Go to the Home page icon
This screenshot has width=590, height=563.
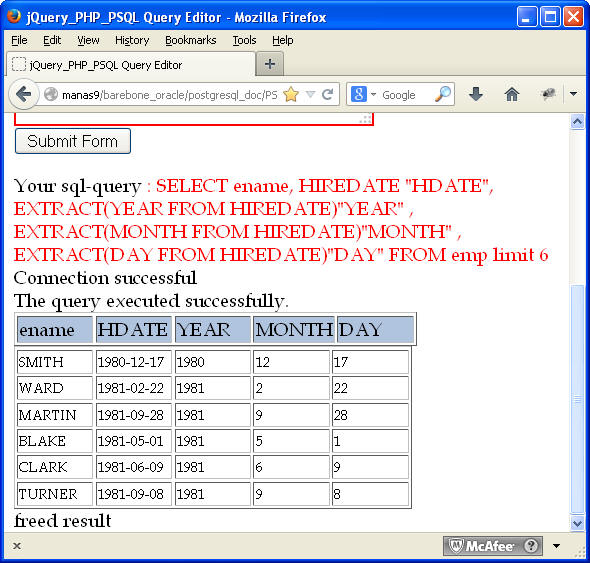pos(512,94)
